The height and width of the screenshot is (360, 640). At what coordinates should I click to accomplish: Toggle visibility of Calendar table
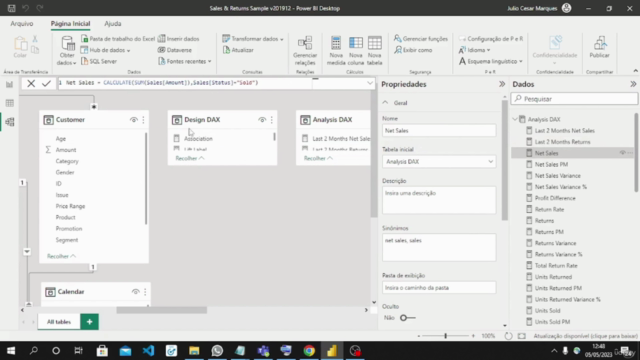pos(135,292)
